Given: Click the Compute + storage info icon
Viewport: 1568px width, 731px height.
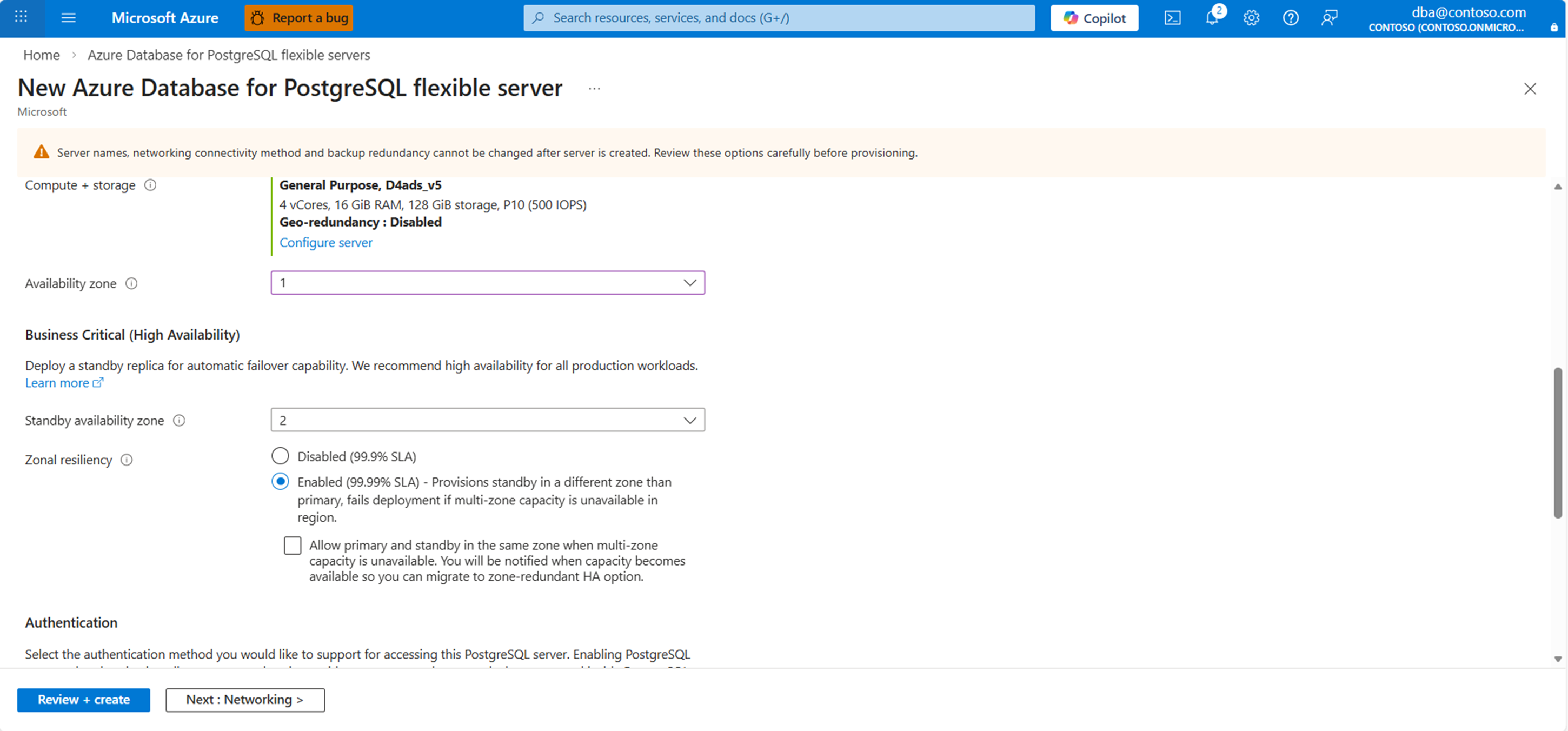Looking at the screenshot, I should point(150,185).
